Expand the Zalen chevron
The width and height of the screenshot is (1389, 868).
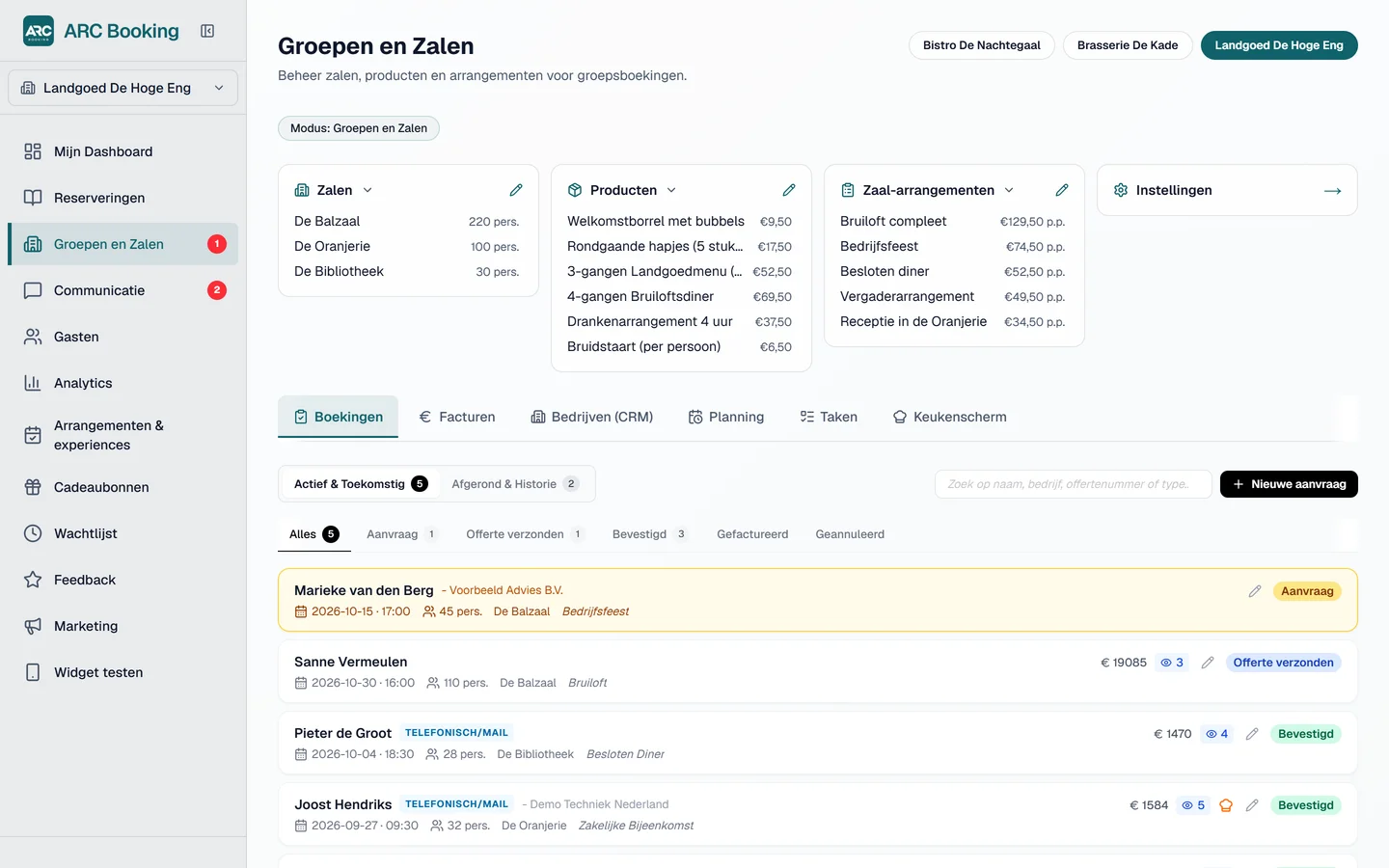(x=368, y=190)
